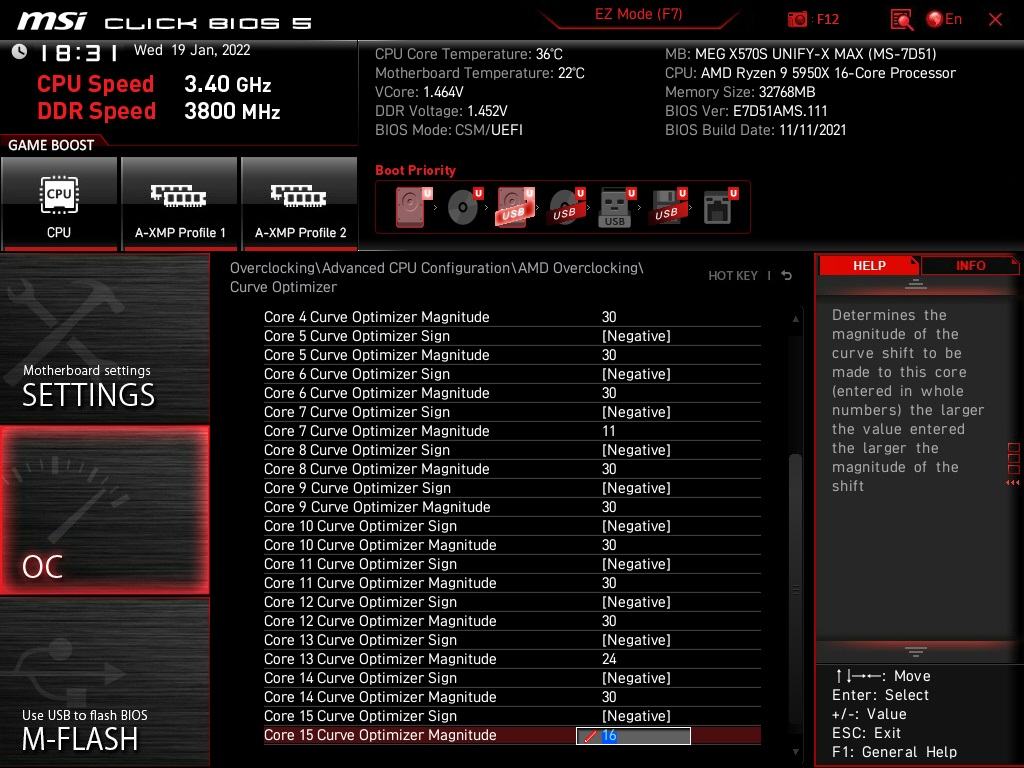
Task: Open Core 6 Curve Optimizer Sign dropdown
Action: coord(636,374)
